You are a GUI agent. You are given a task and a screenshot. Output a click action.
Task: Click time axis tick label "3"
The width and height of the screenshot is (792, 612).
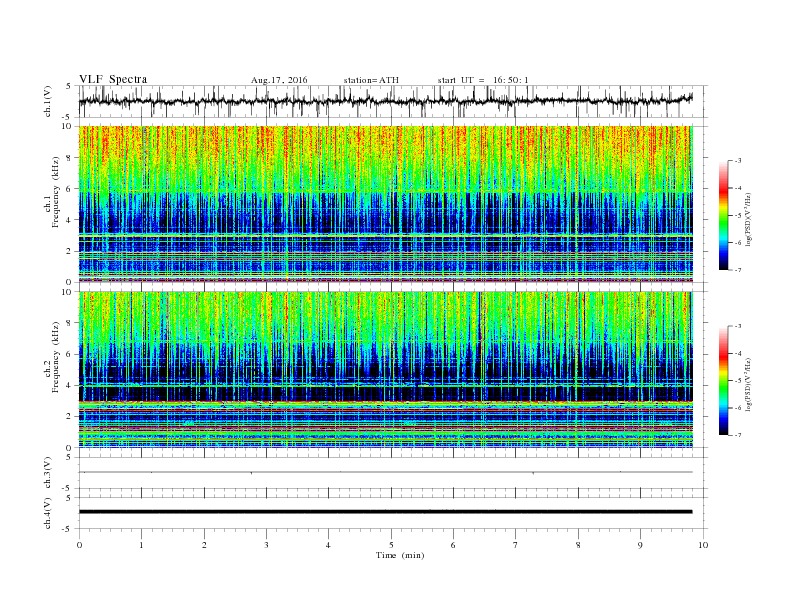pyautogui.click(x=266, y=545)
